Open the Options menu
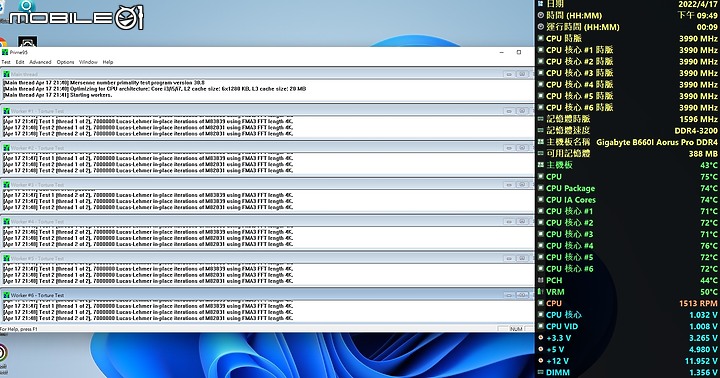 pyautogui.click(x=65, y=62)
